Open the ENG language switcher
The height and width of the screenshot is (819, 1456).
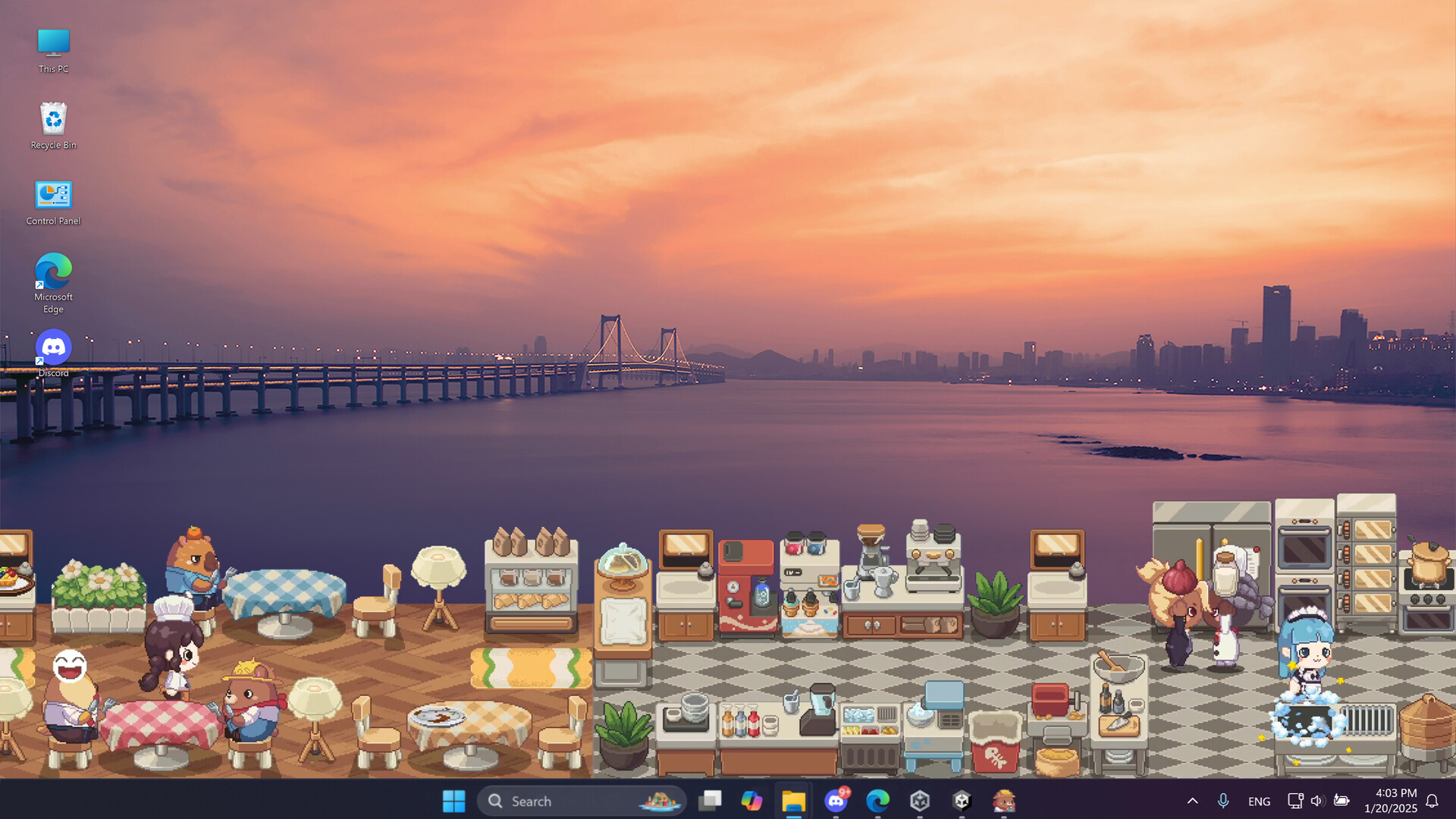point(1259,802)
